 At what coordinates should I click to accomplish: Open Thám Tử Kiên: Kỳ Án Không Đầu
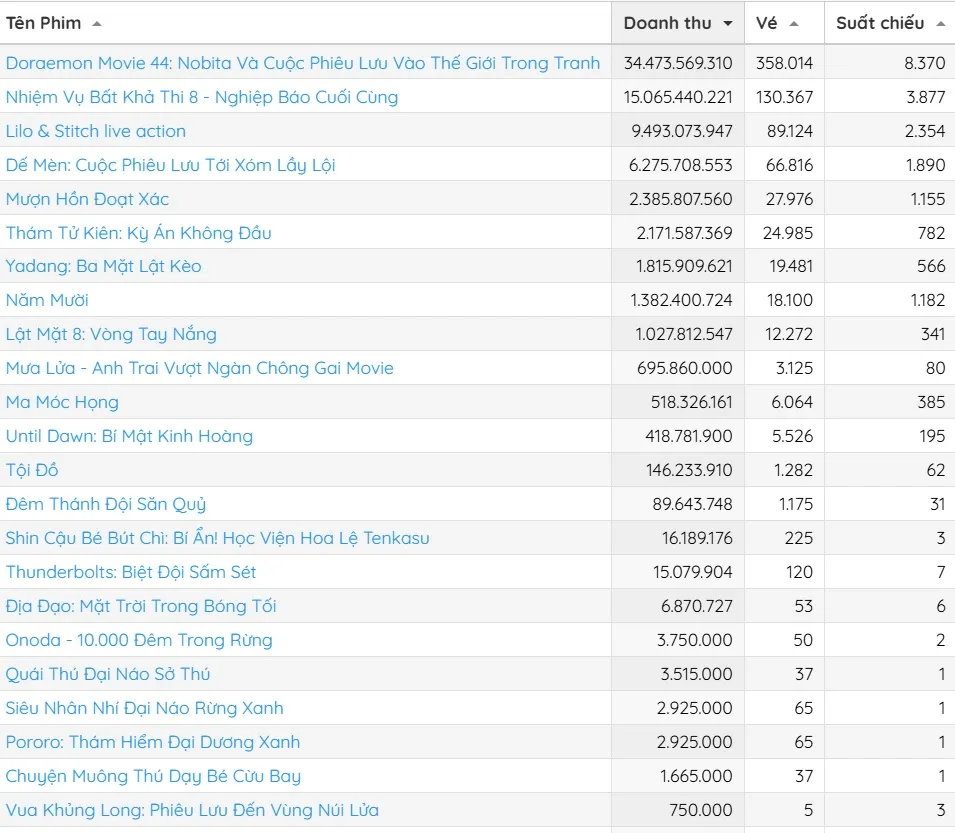pyautogui.click(x=139, y=233)
